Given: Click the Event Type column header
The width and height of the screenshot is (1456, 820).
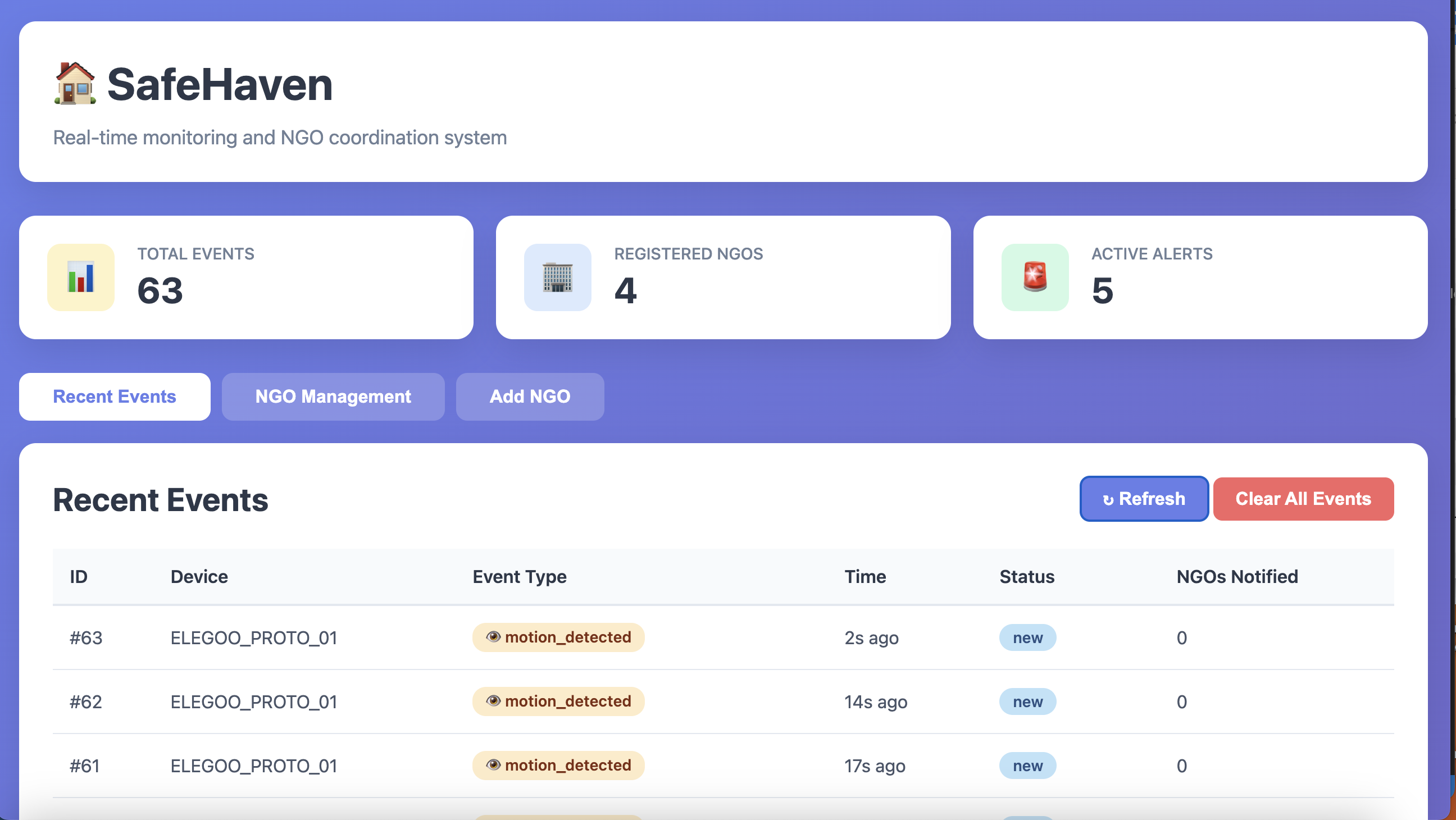Looking at the screenshot, I should (519, 576).
